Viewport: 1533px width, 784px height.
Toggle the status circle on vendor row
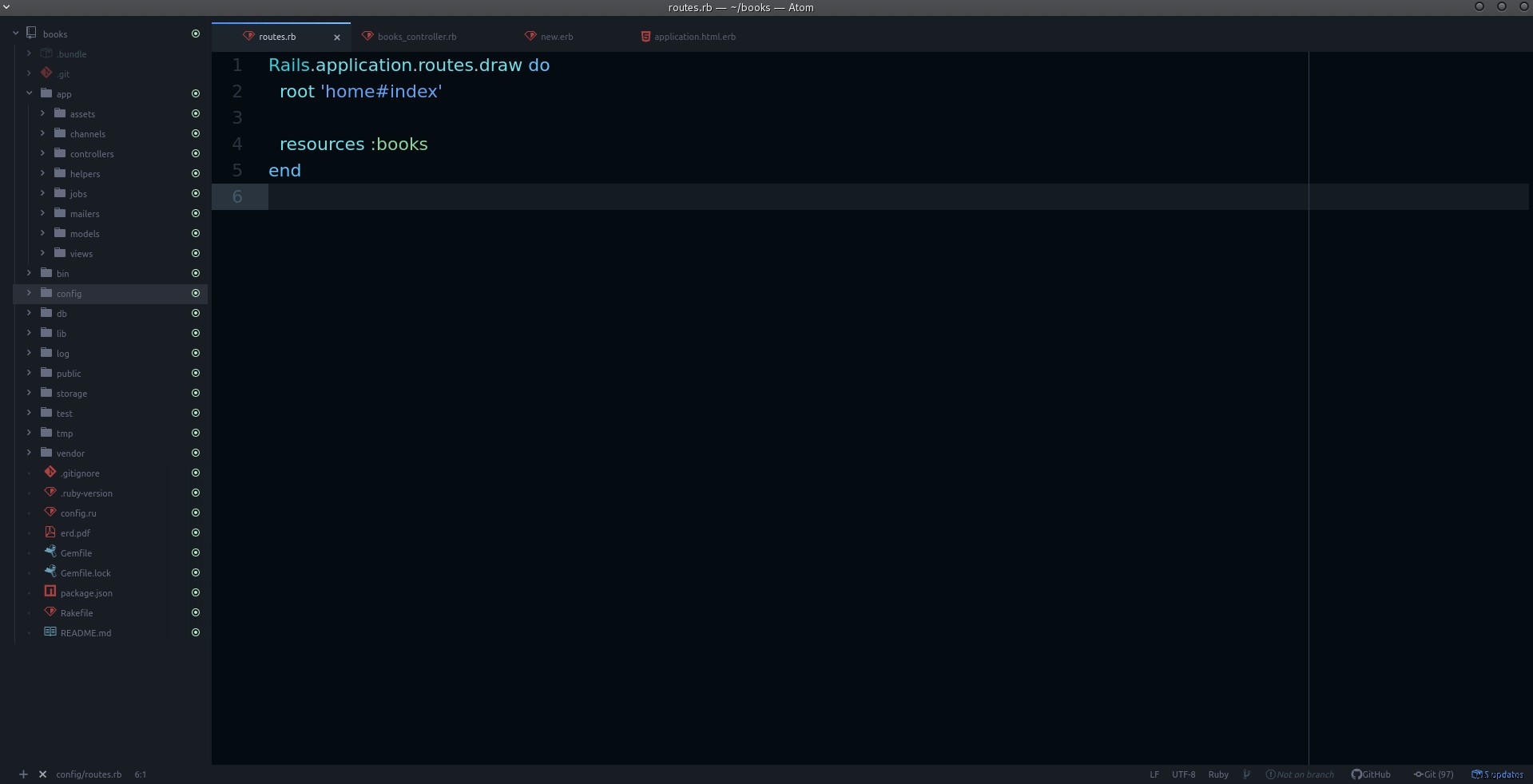[x=196, y=453]
